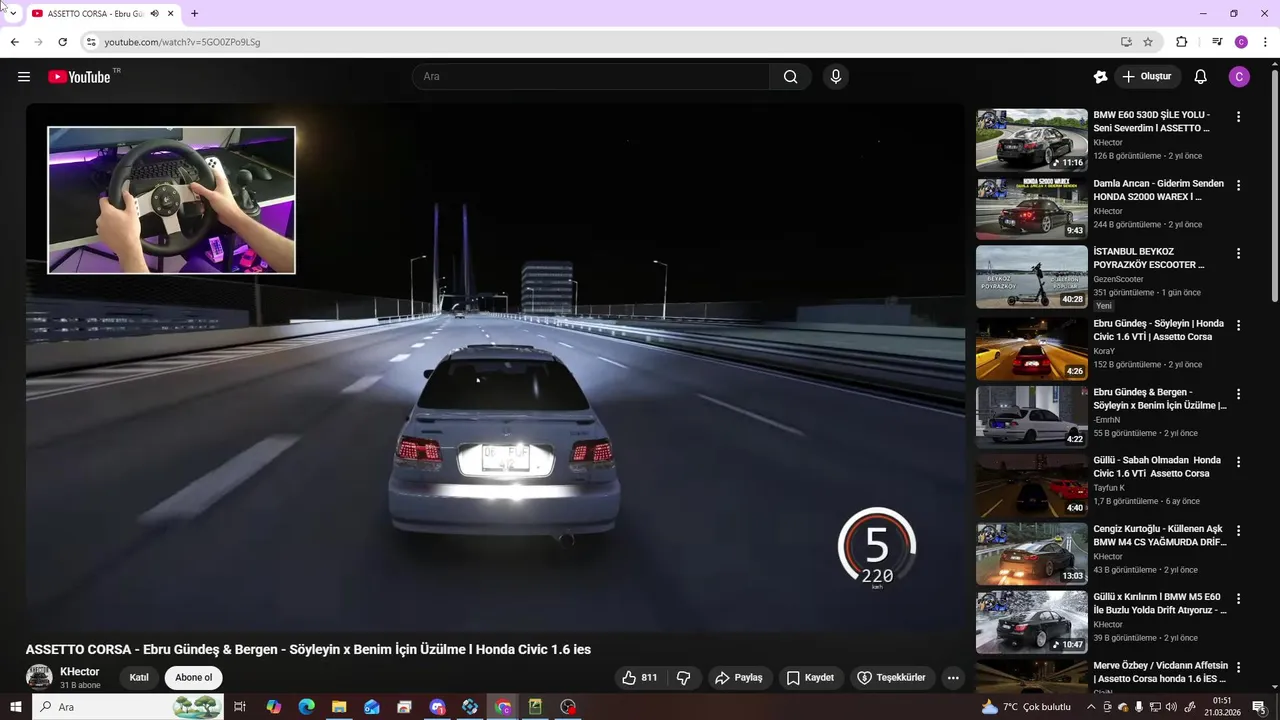
Task: Open BMW E60 530D ŞİLE YOLU thumbnail
Action: click(x=1031, y=140)
